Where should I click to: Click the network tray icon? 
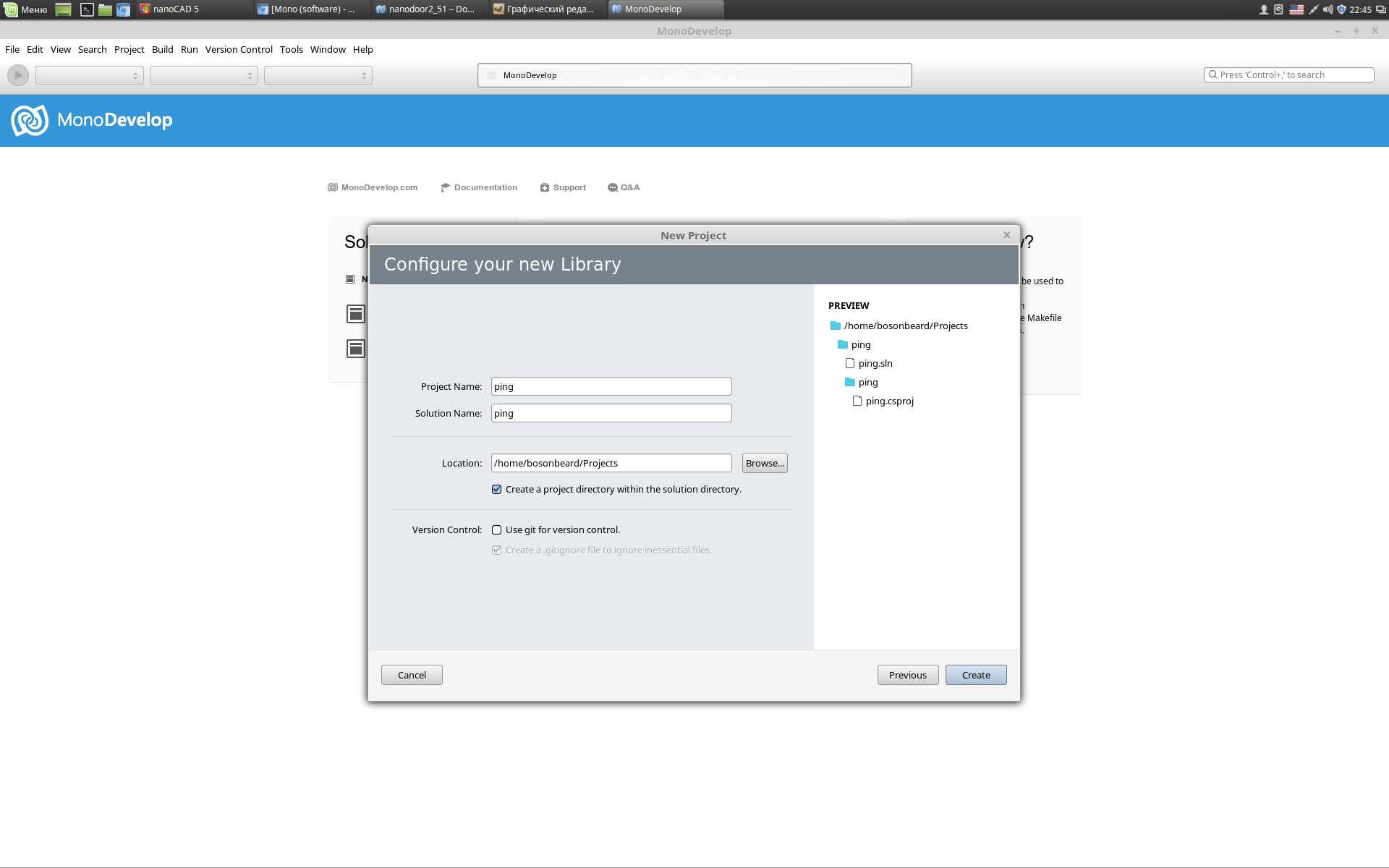(x=1313, y=9)
